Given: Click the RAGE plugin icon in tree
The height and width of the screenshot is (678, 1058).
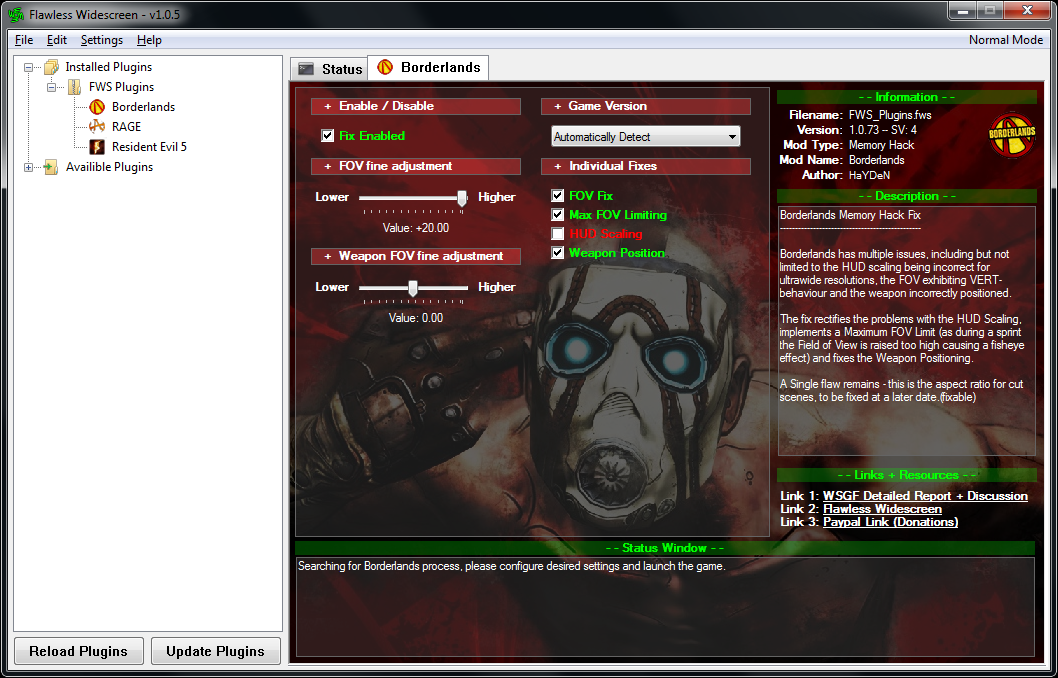Looking at the screenshot, I should 97,127.
